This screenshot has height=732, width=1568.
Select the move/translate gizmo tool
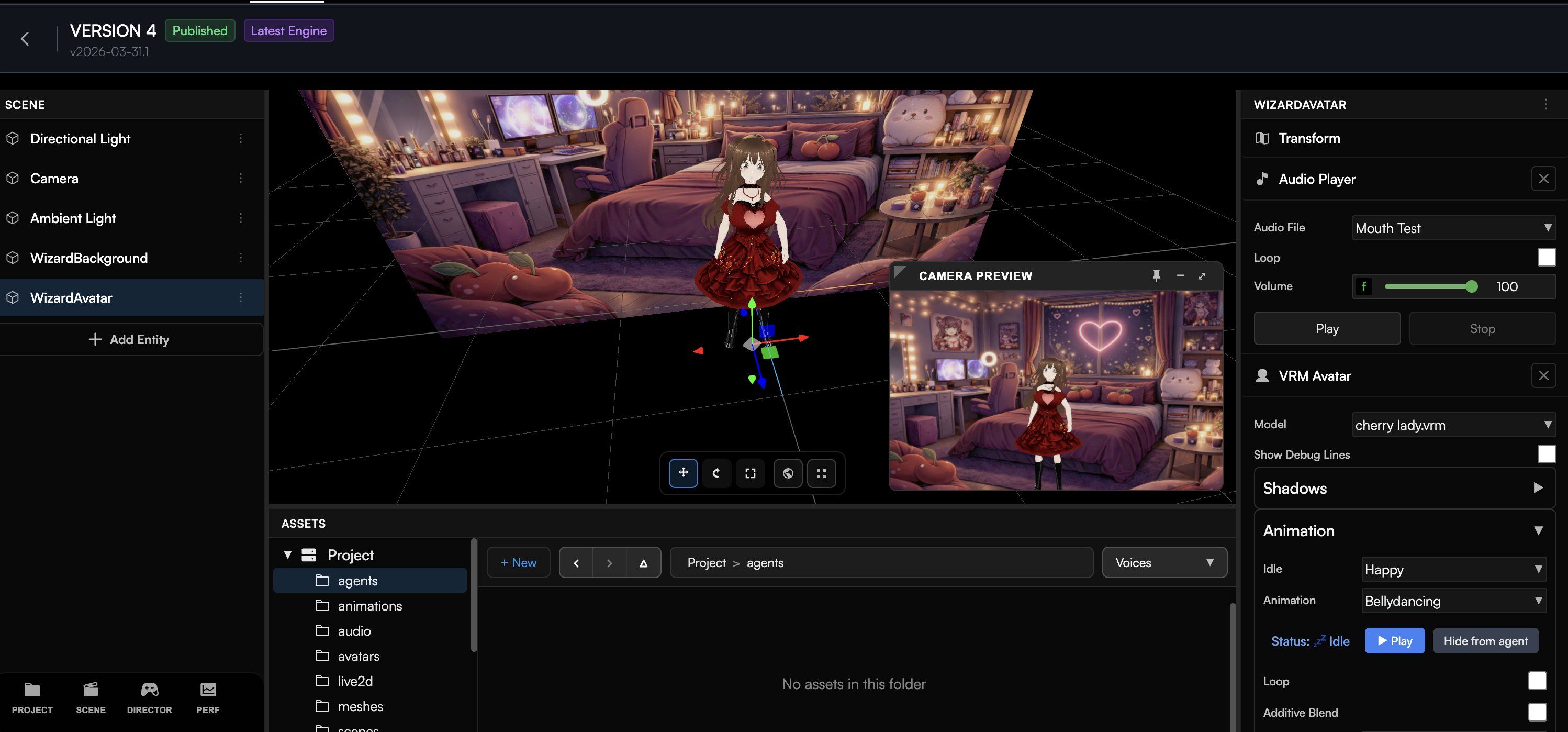pos(683,473)
